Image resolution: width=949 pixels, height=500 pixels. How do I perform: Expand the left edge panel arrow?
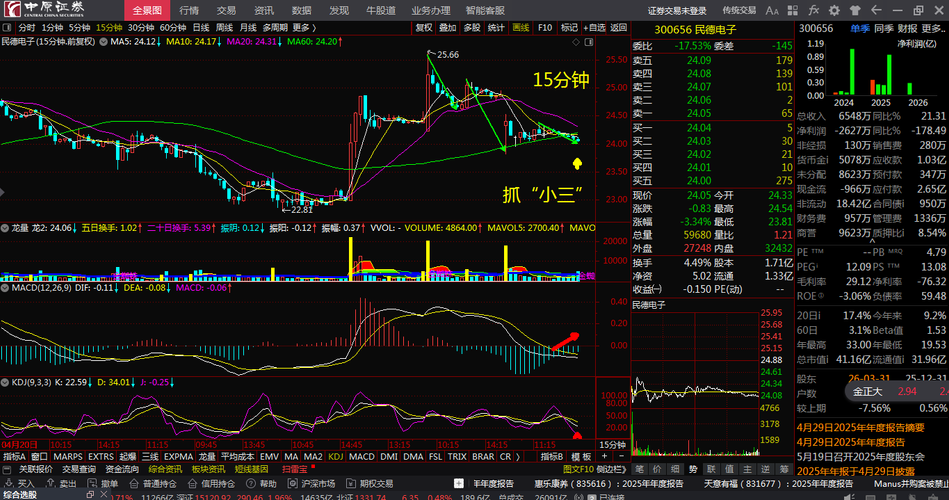pos(2,192)
